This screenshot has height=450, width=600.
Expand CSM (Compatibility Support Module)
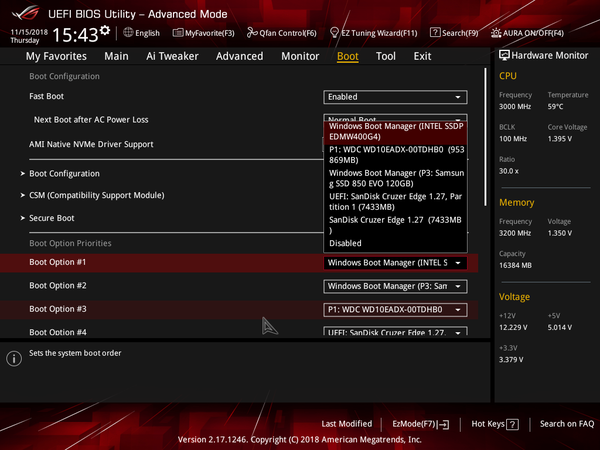pyautogui.click(x=96, y=196)
